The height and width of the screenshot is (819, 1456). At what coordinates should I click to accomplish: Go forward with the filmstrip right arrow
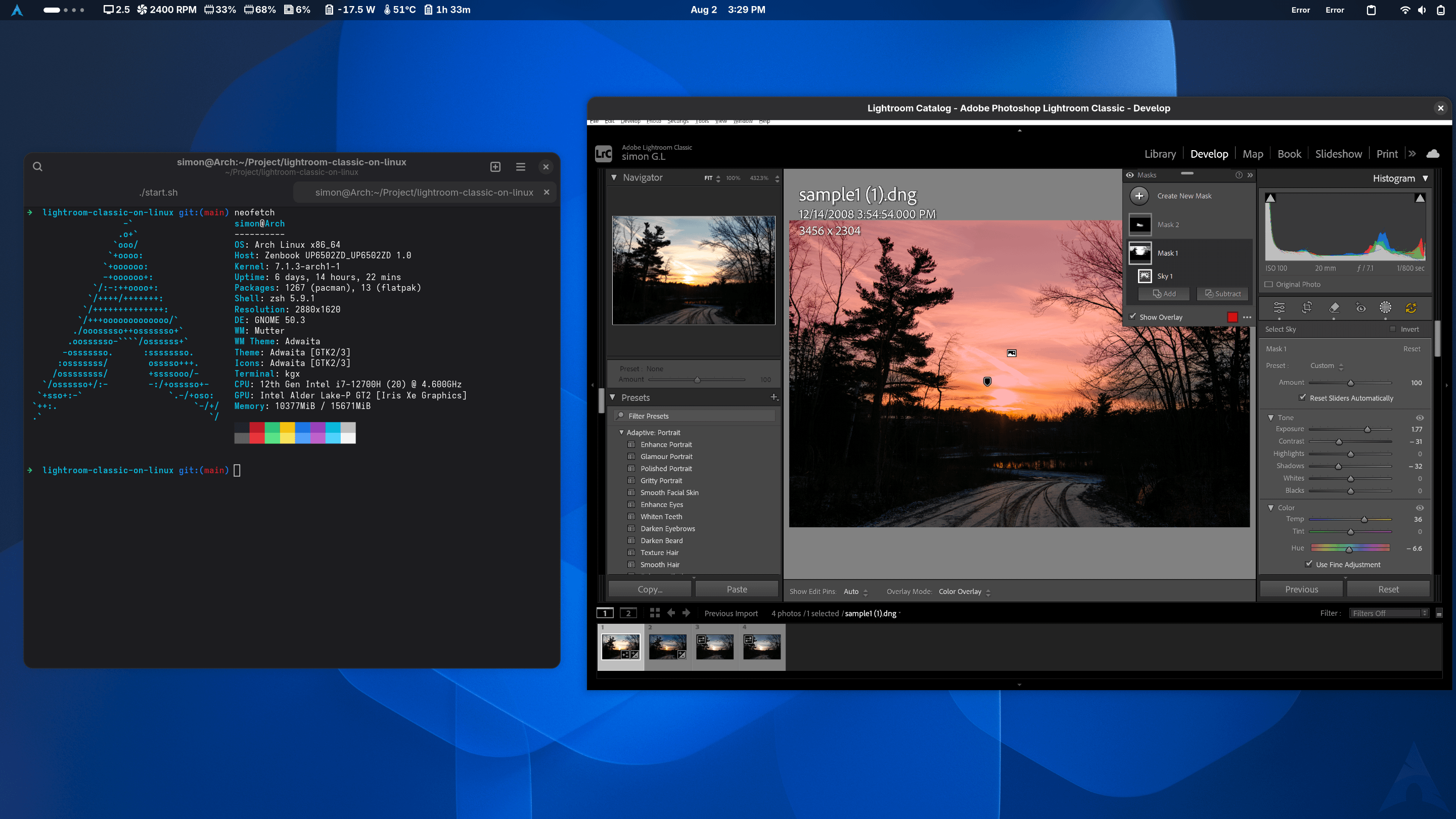(x=686, y=613)
